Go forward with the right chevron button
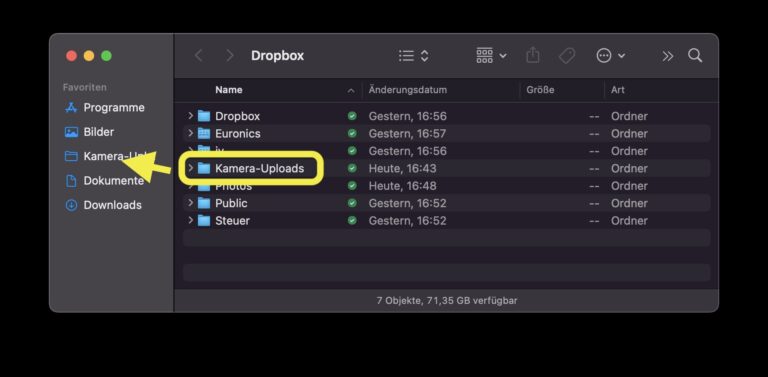This screenshot has height=377, width=768. [x=230, y=56]
